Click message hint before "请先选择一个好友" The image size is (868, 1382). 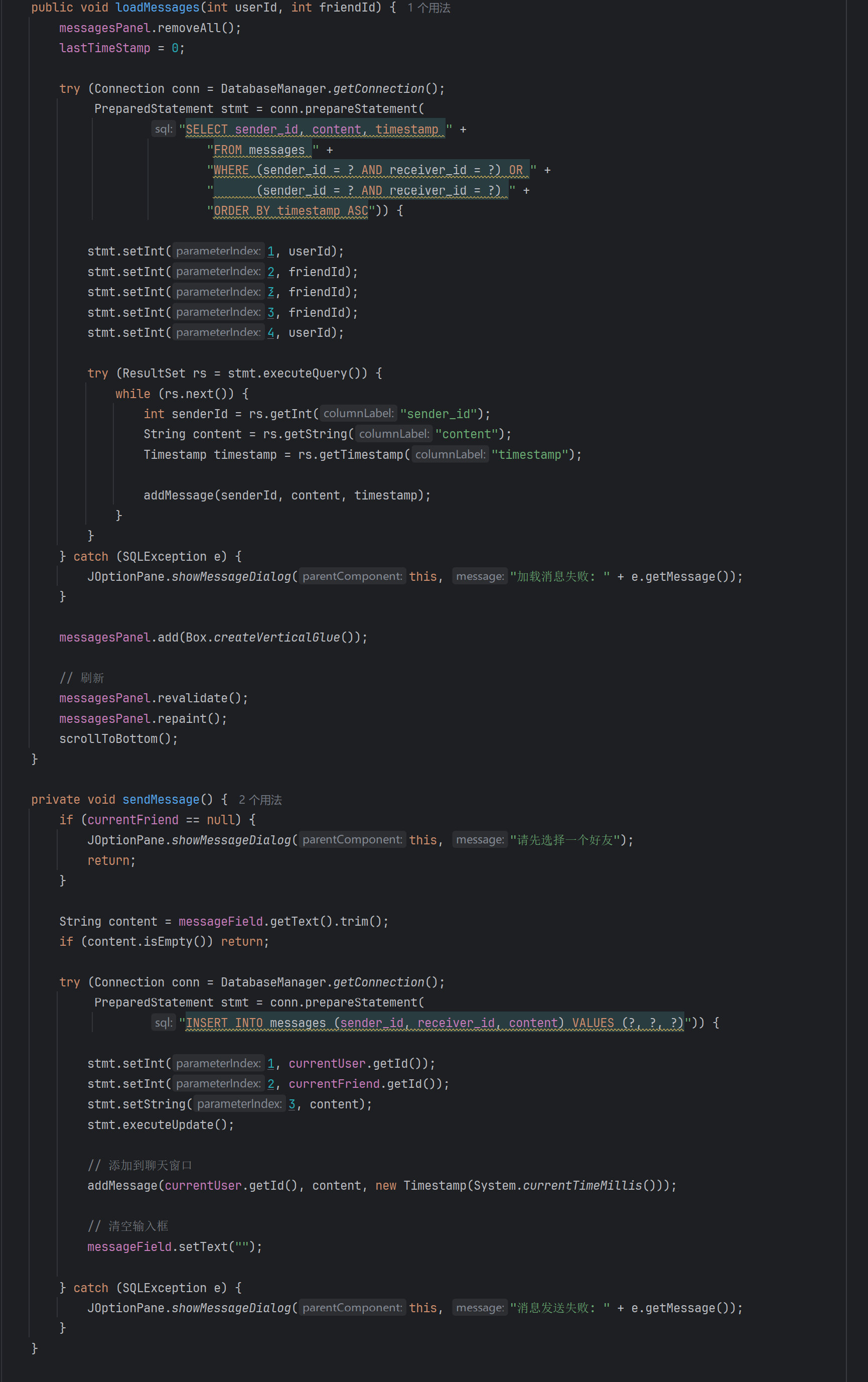click(480, 839)
